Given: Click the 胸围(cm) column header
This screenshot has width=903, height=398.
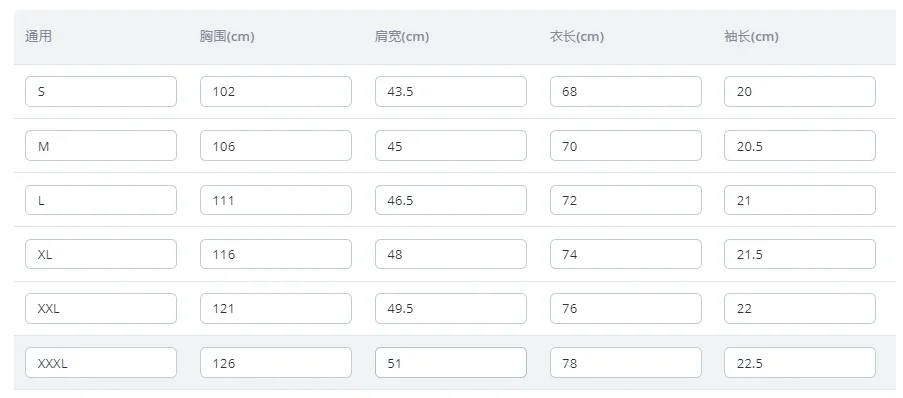Looking at the screenshot, I should 227,36.
